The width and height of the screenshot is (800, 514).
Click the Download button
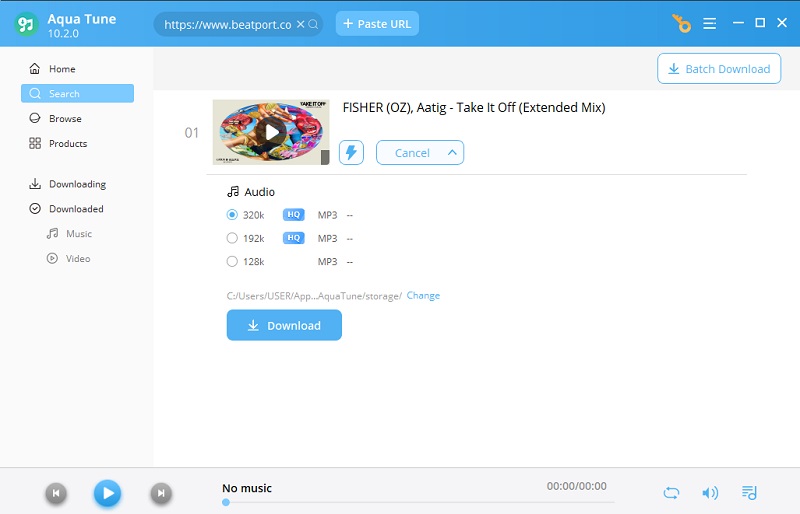coord(284,325)
